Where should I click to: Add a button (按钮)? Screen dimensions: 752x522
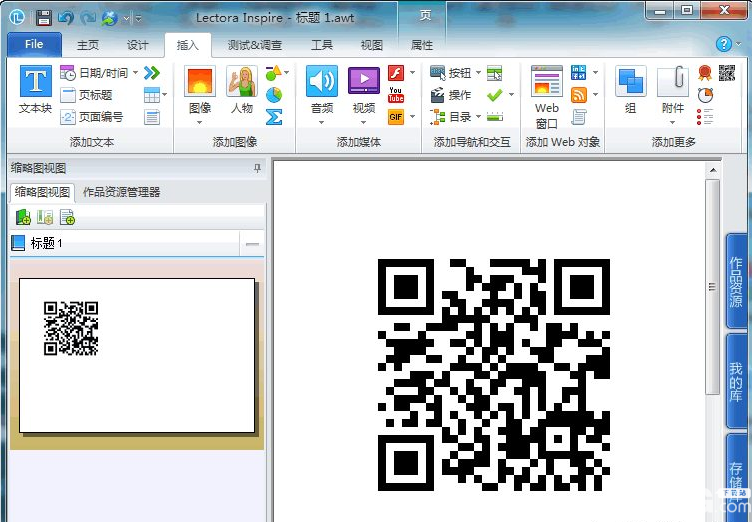450,73
